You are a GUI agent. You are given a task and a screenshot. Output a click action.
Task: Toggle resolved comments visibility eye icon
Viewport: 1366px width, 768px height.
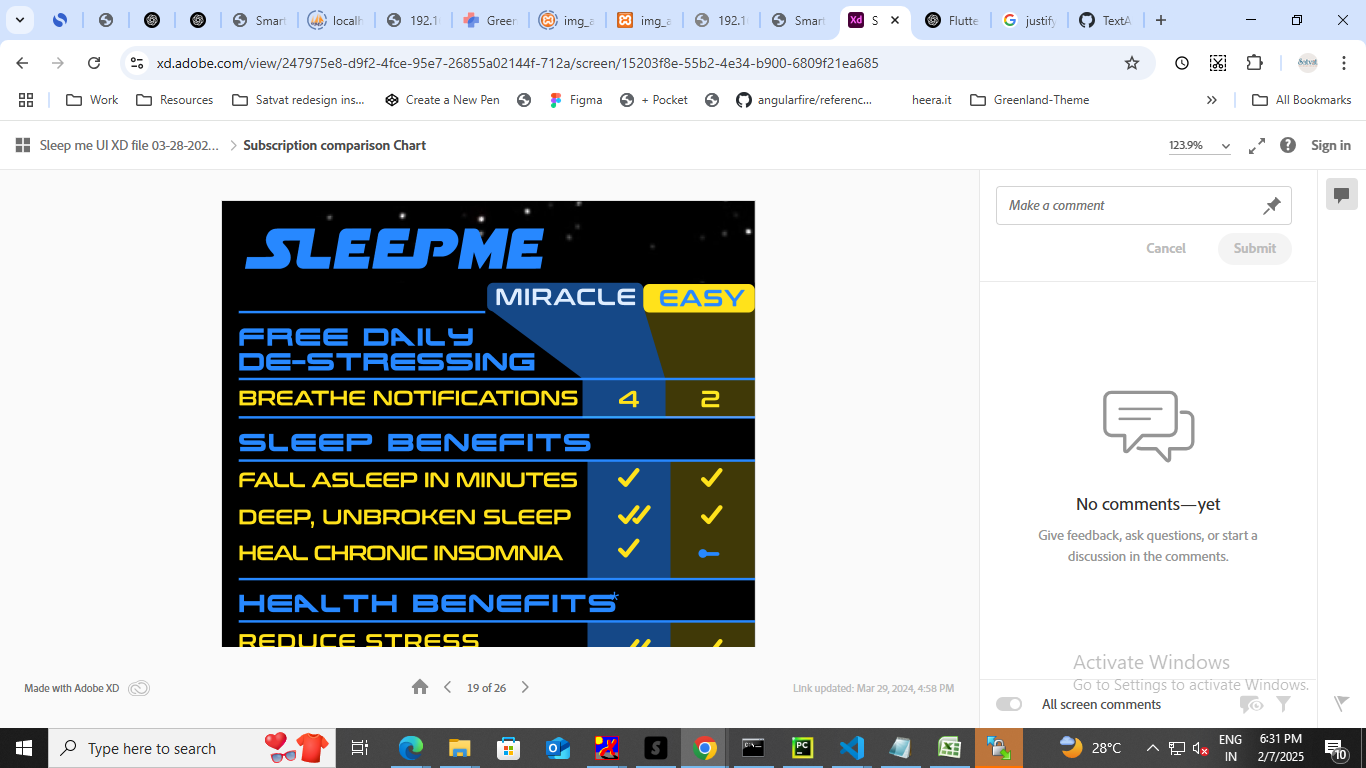[1251, 704]
